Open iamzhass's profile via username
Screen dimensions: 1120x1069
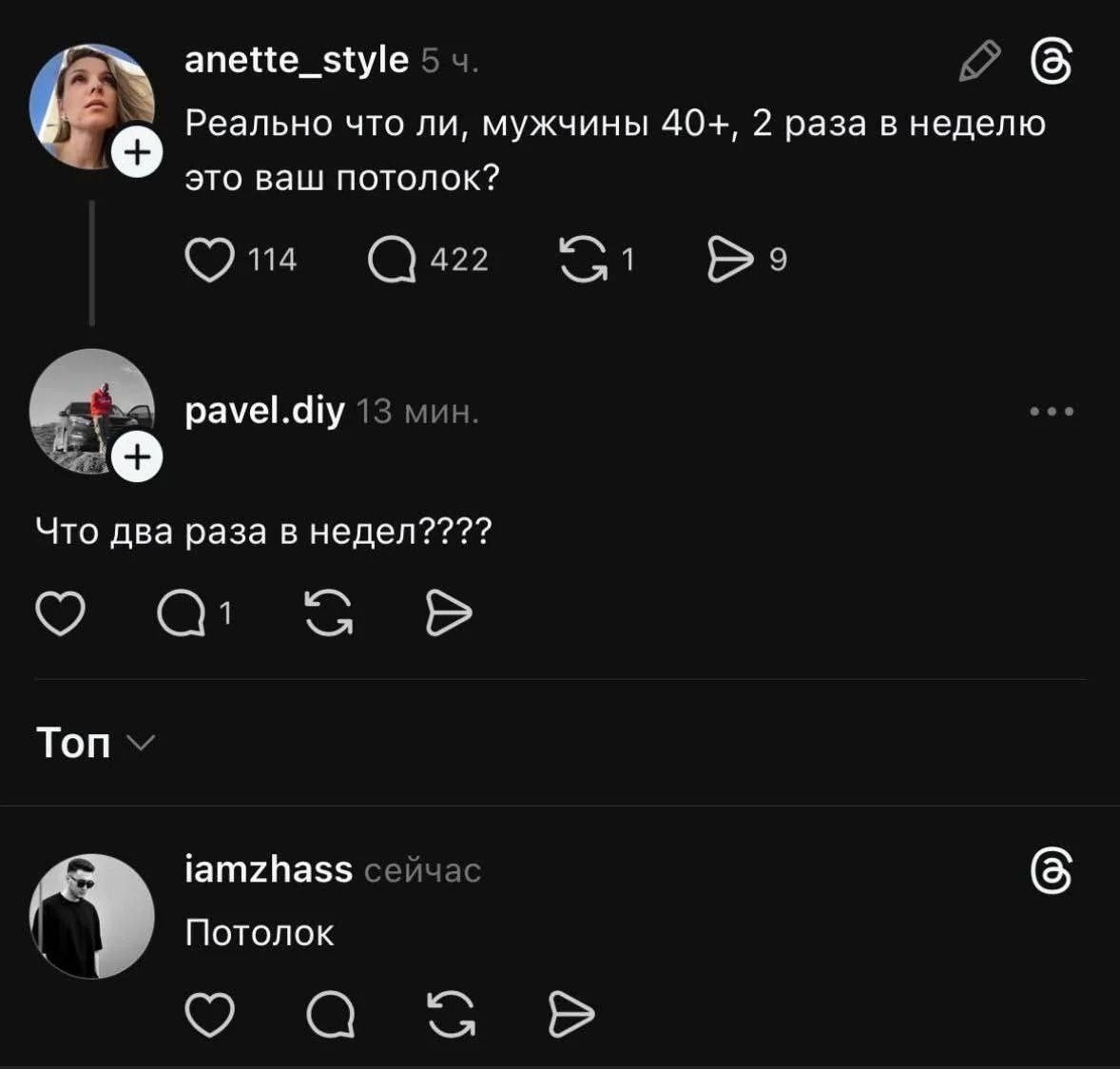[x=269, y=868]
